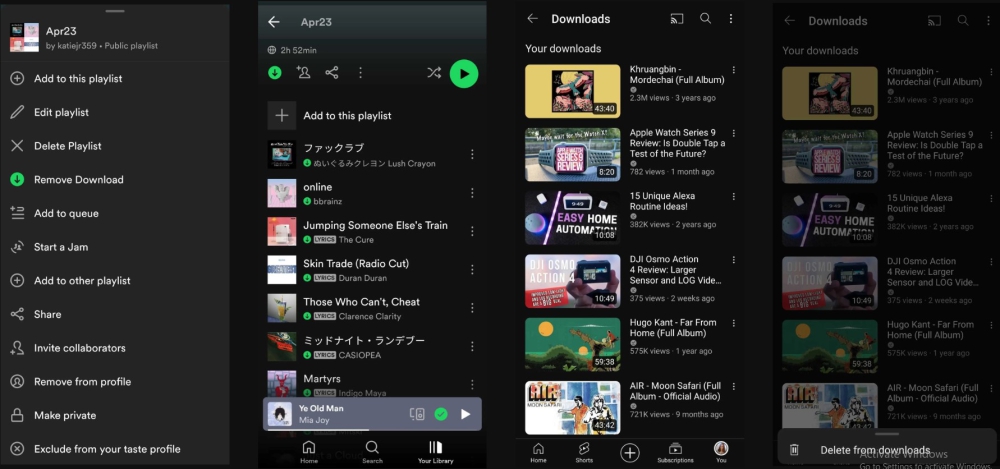Open more options for the track "online"

point(472,193)
